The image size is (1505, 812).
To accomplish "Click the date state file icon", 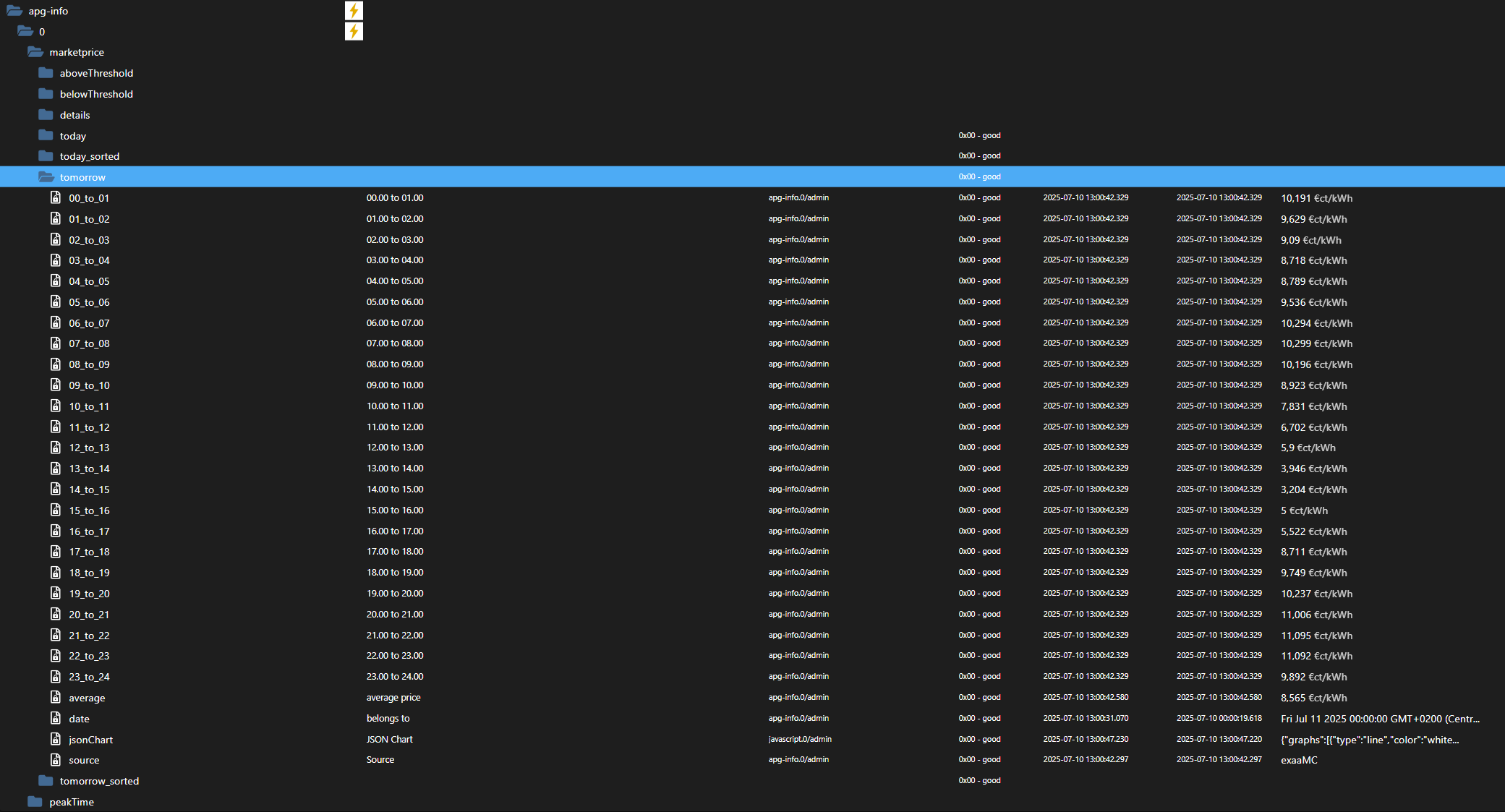I will point(56,718).
